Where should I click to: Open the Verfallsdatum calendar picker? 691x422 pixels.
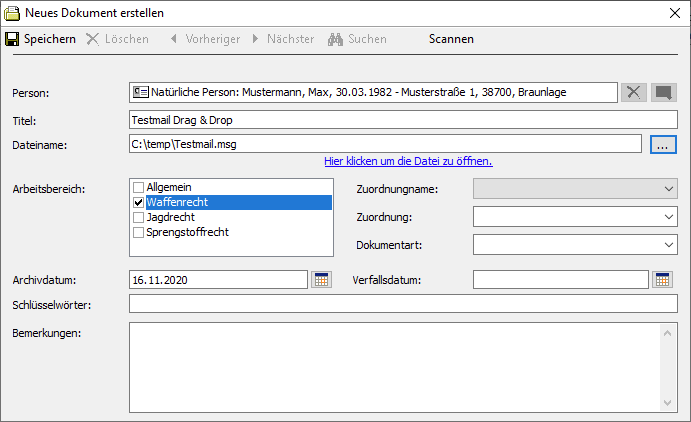click(663, 279)
